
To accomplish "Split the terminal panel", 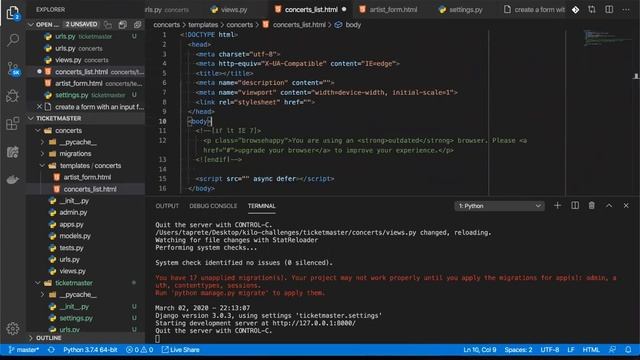I will pos(575,206).
